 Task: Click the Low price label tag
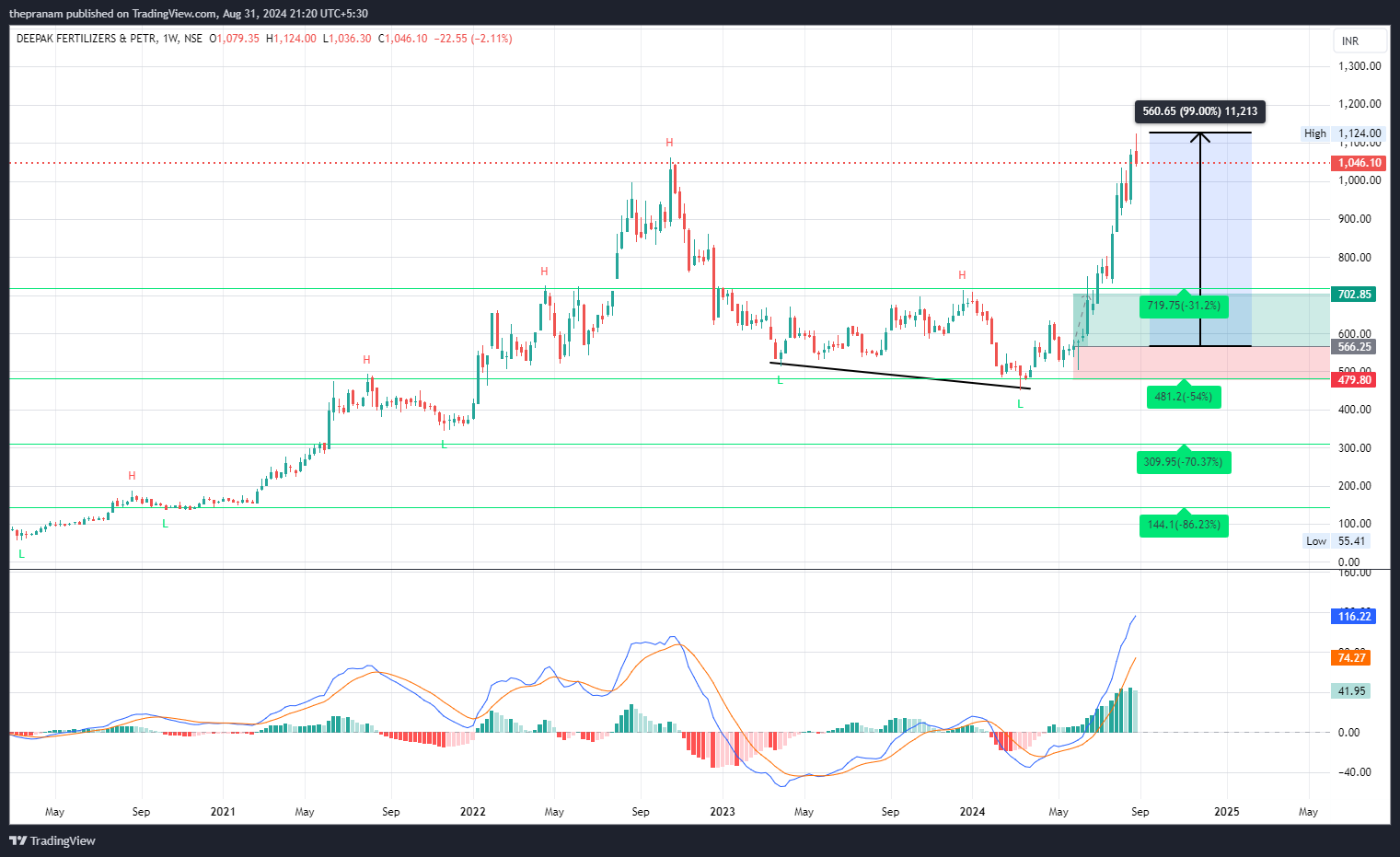1316,541
